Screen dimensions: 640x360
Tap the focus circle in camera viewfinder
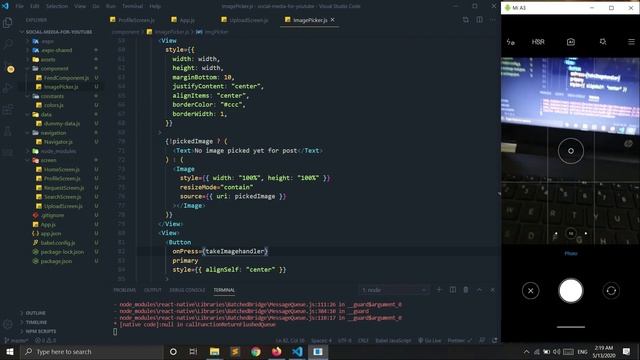pyautogui.click(x=571, y=151)
